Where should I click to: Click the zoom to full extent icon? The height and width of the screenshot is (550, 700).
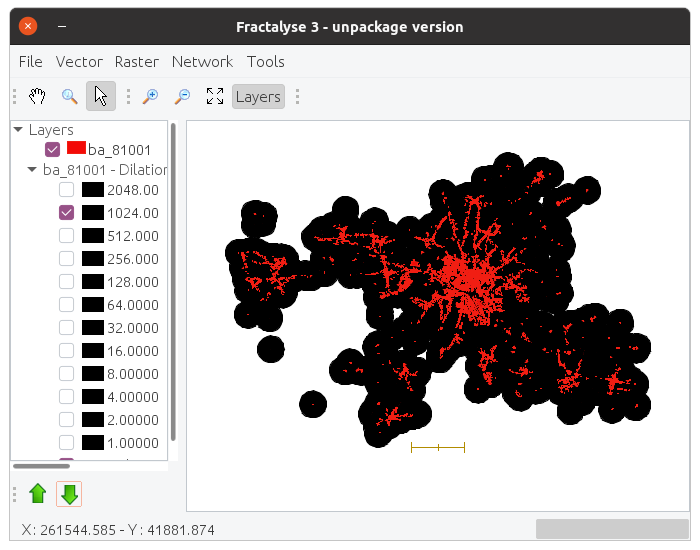coord(214,96)
